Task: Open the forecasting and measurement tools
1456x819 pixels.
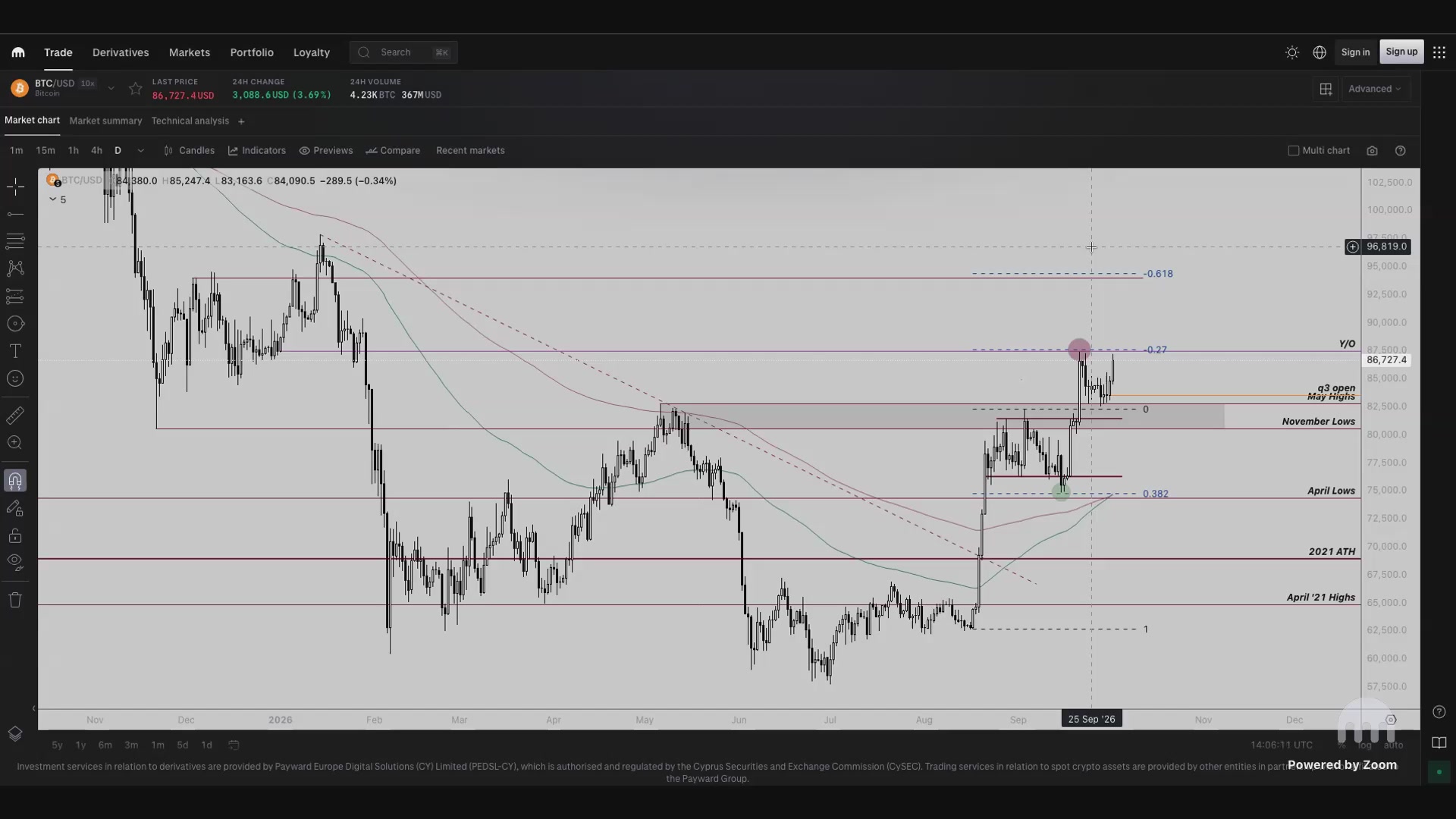Action: point(15,297)
